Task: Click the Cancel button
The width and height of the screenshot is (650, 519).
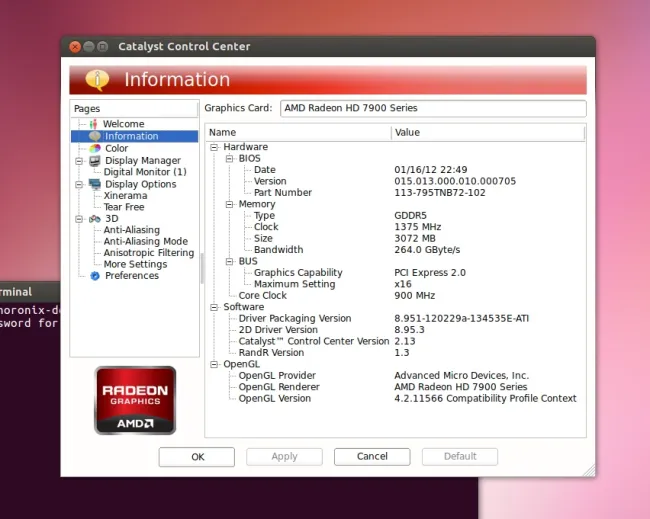Action: 372,456
